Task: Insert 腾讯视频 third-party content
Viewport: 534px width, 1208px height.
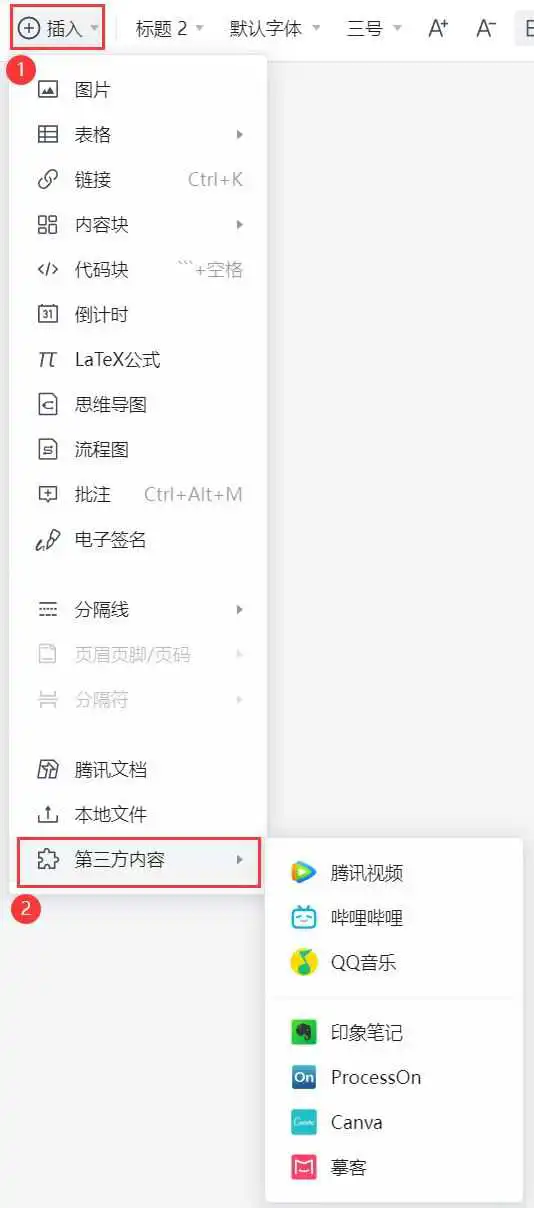Action: 394,872
